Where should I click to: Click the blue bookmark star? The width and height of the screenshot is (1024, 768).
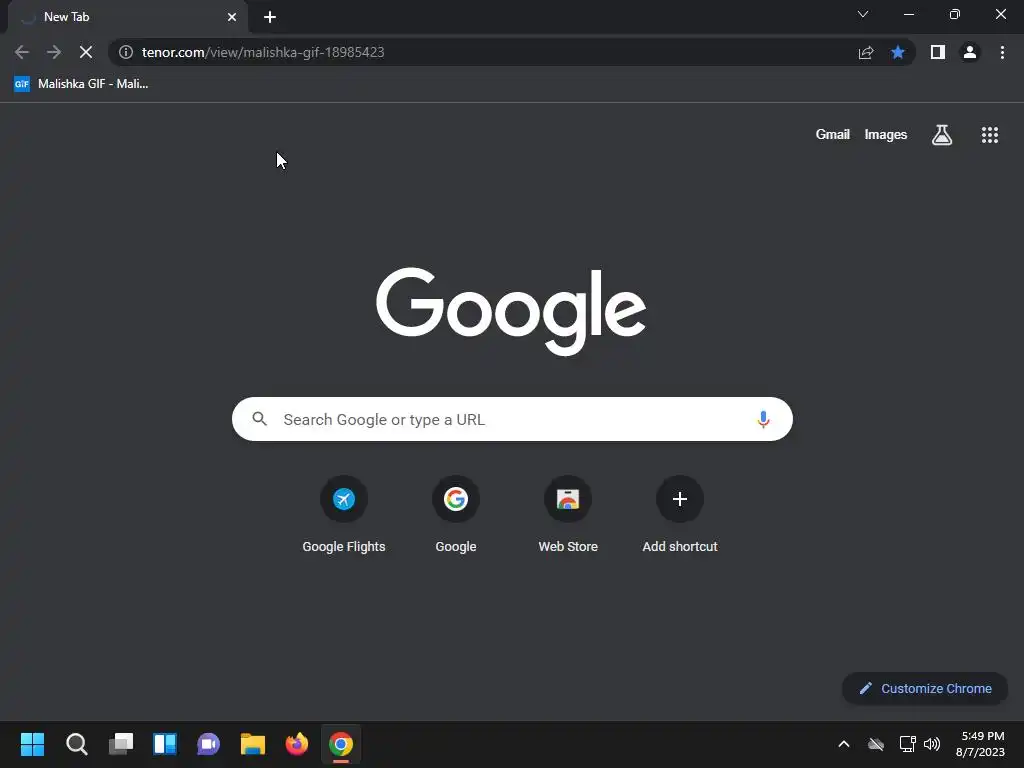click(898, 52)
